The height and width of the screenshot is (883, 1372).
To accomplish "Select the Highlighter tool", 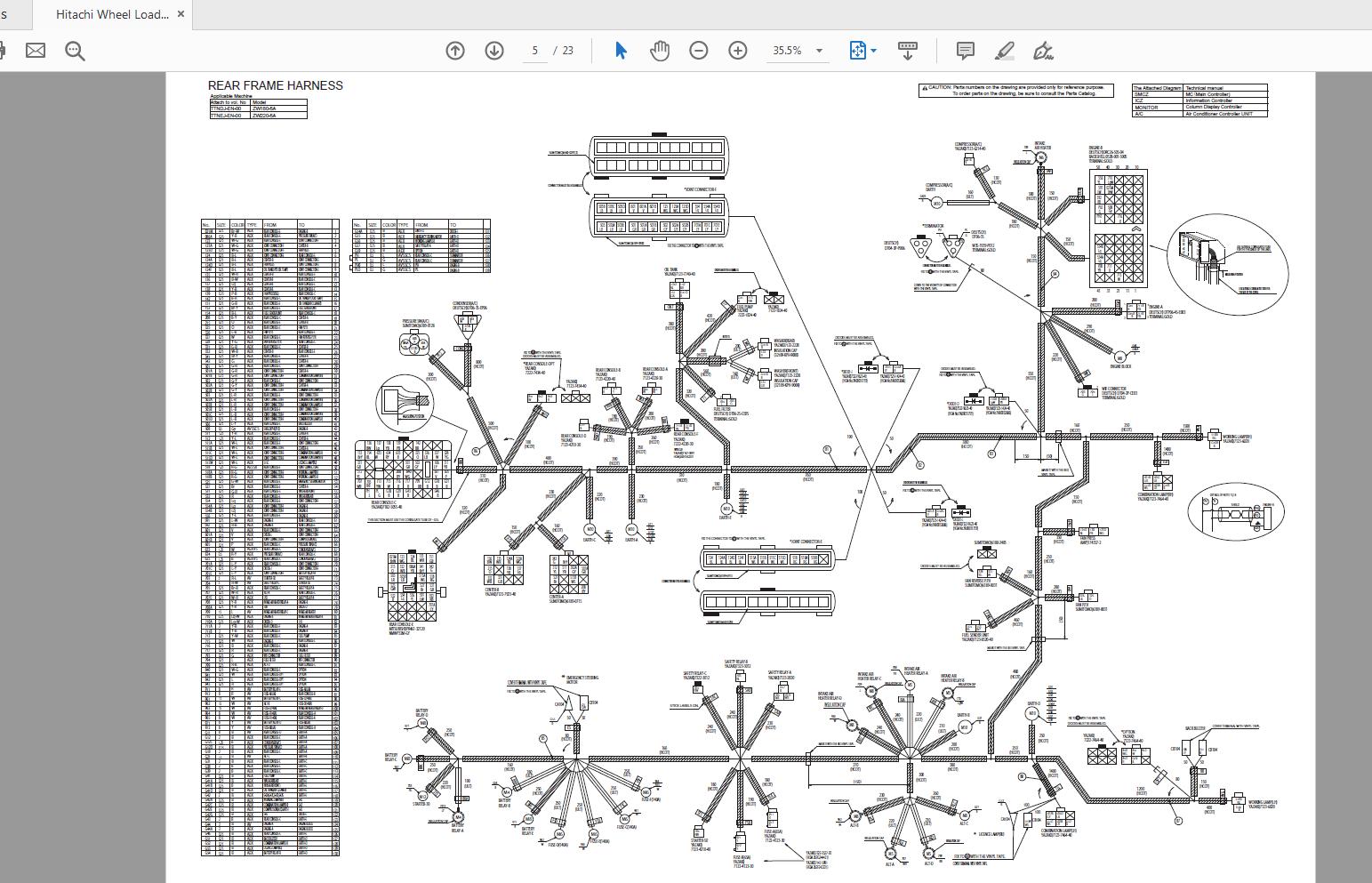I will coord(1006,51).
